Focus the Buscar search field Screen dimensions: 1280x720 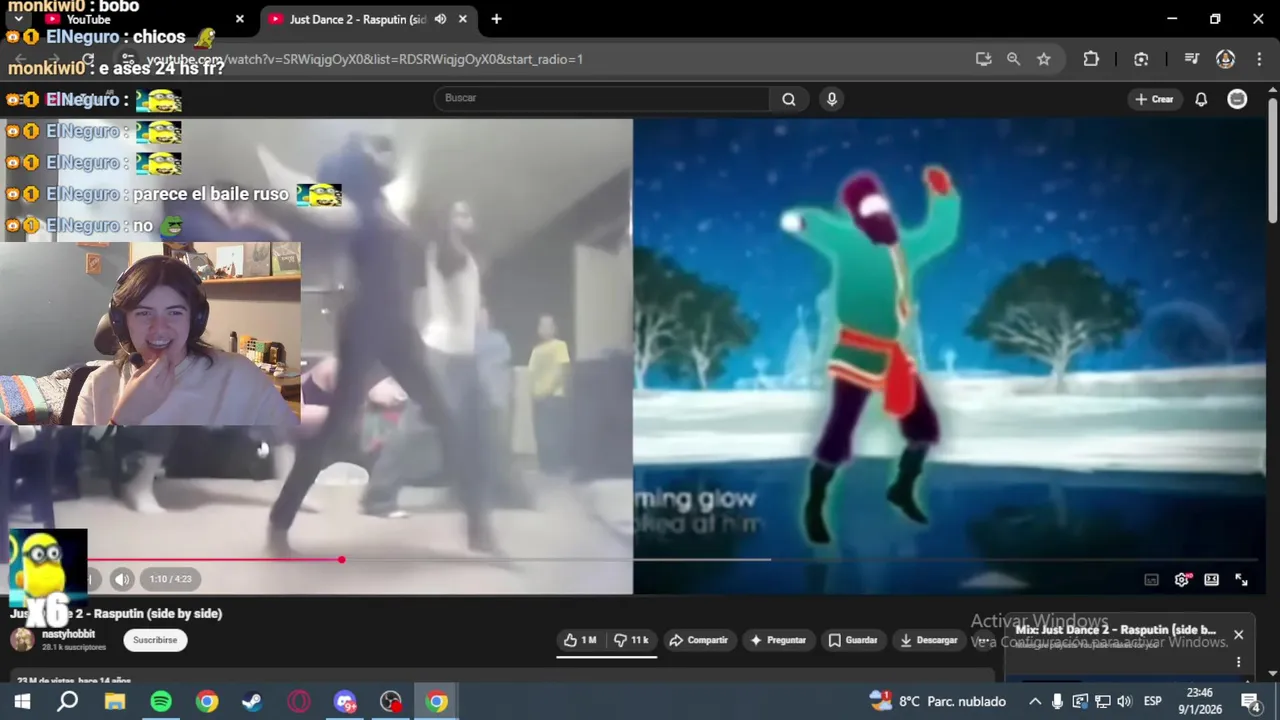[602, 99]
